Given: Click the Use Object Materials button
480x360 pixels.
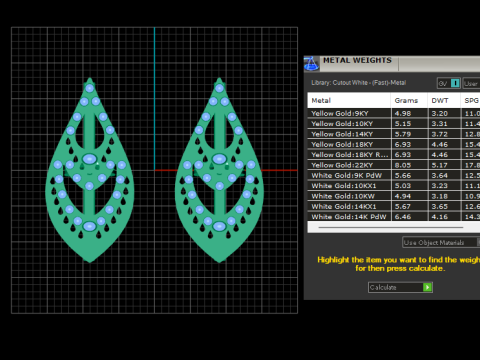Looking at the screenshot, I should [x=441, y=242].
